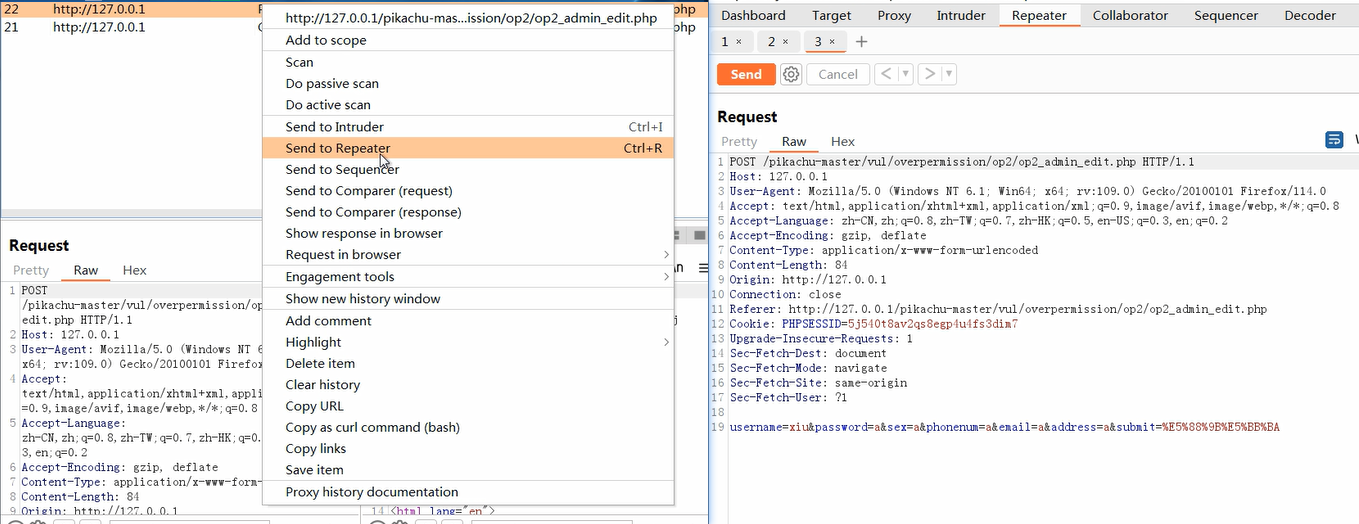Switch proxy history request view to Hex
The height and width of the screenshot is (524, 1359).
coord(135,270)
